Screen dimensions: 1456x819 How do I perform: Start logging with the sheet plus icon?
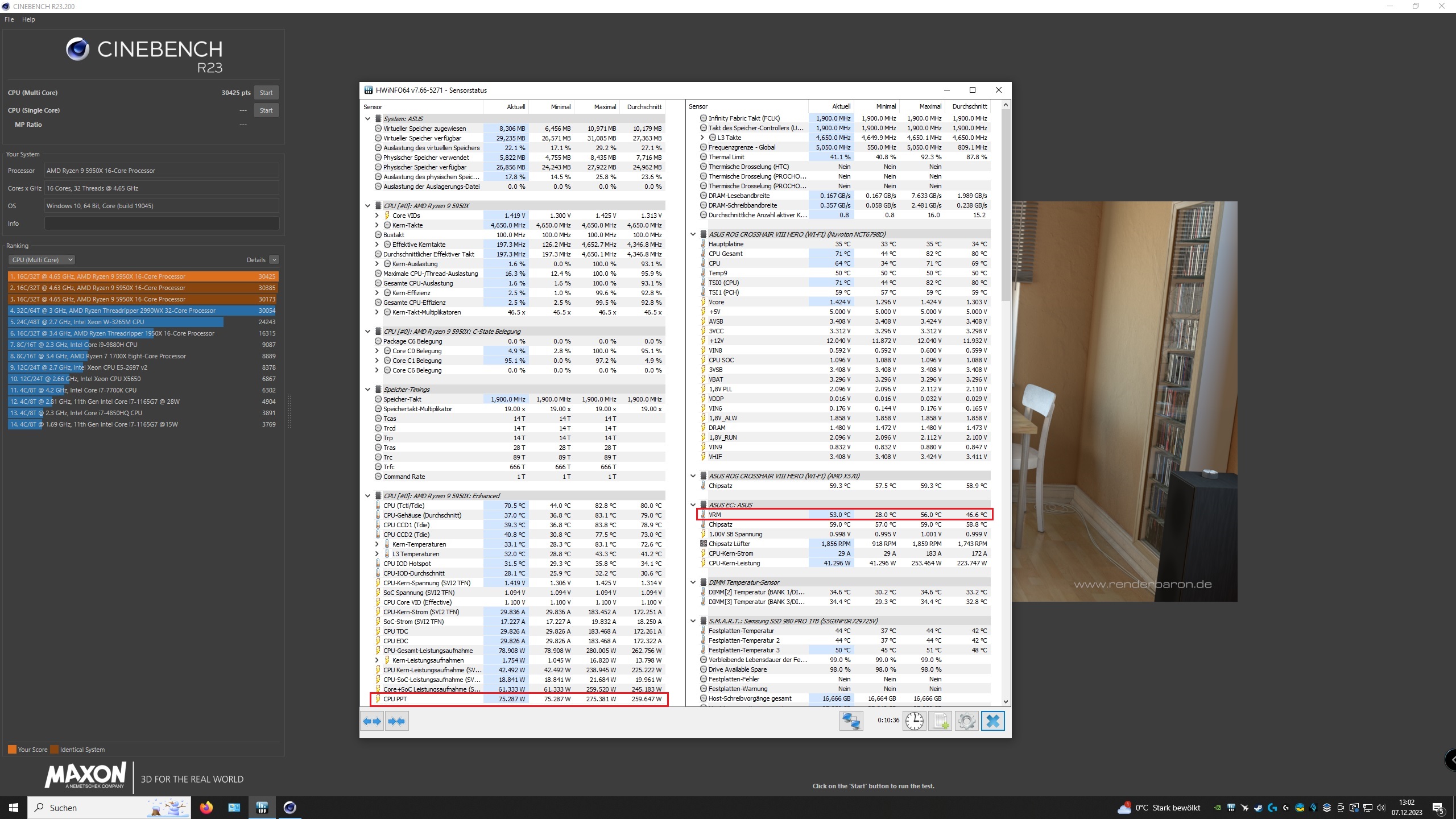pyautogui.click(x=941, y=721)
